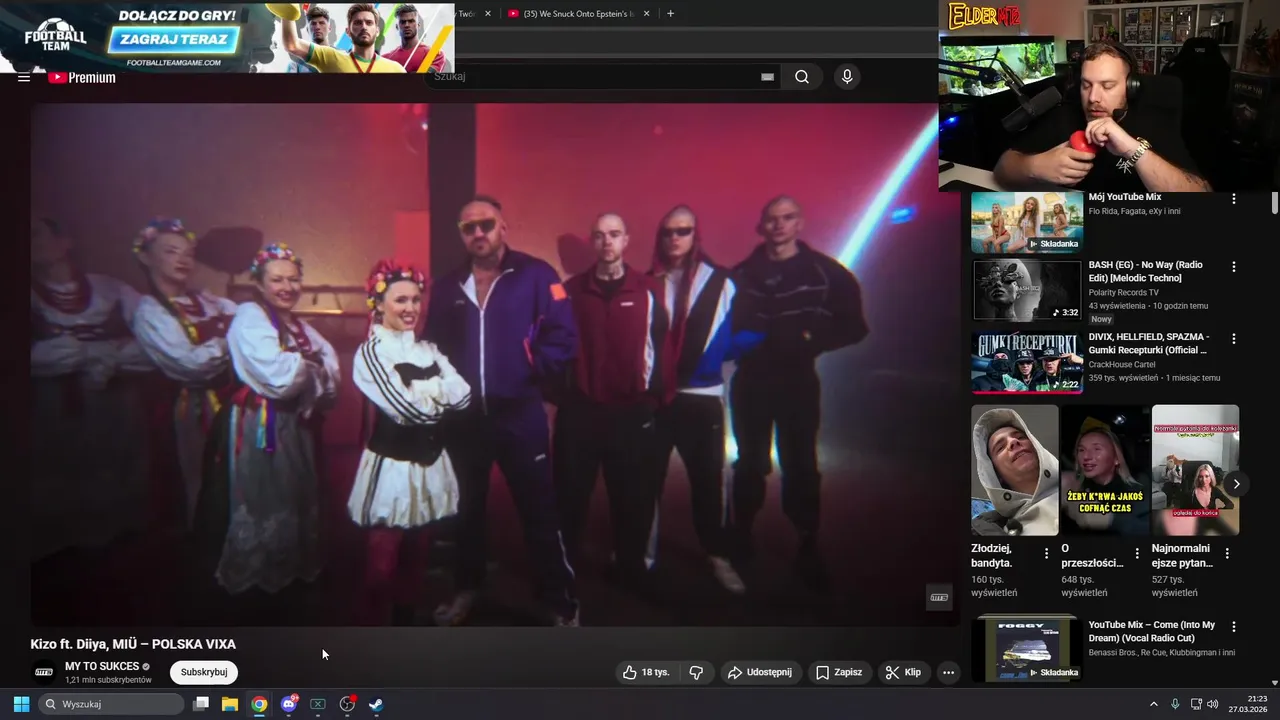
Task: Open options for 'Najnormalniejsze pytan...' short
Action: [x=1227, y=553]
